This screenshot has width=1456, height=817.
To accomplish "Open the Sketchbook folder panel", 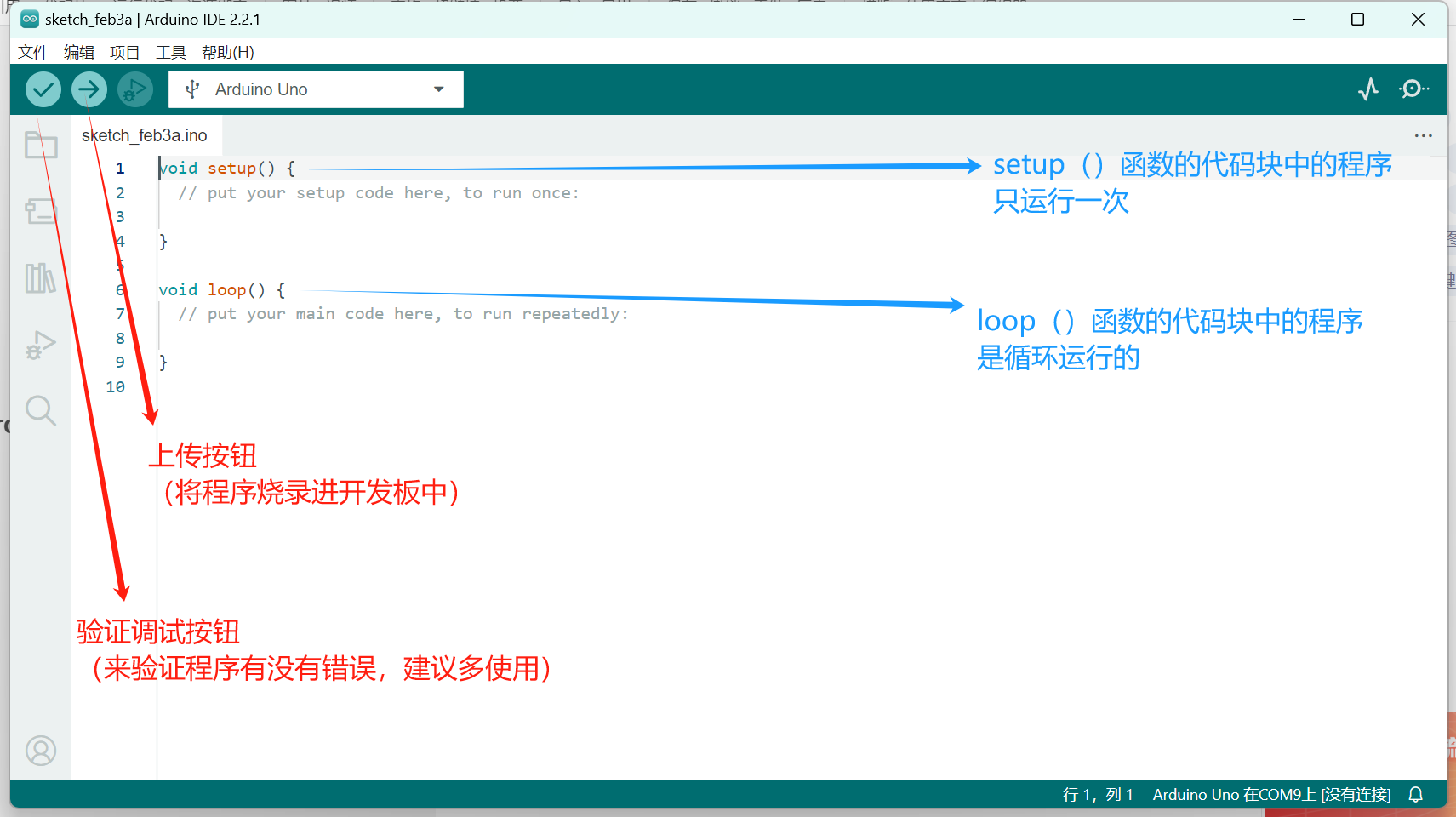I will (x=41, y=145).
